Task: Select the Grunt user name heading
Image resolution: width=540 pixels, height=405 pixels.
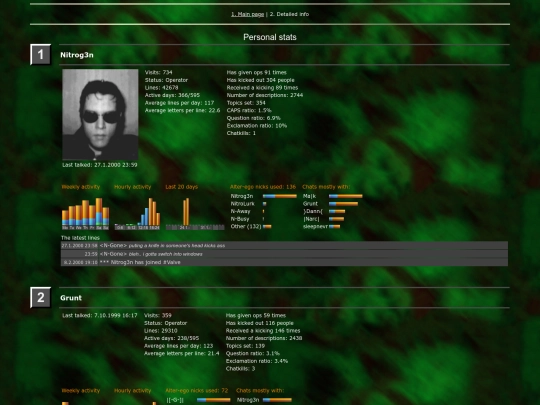Action: (x=71, y=298)
